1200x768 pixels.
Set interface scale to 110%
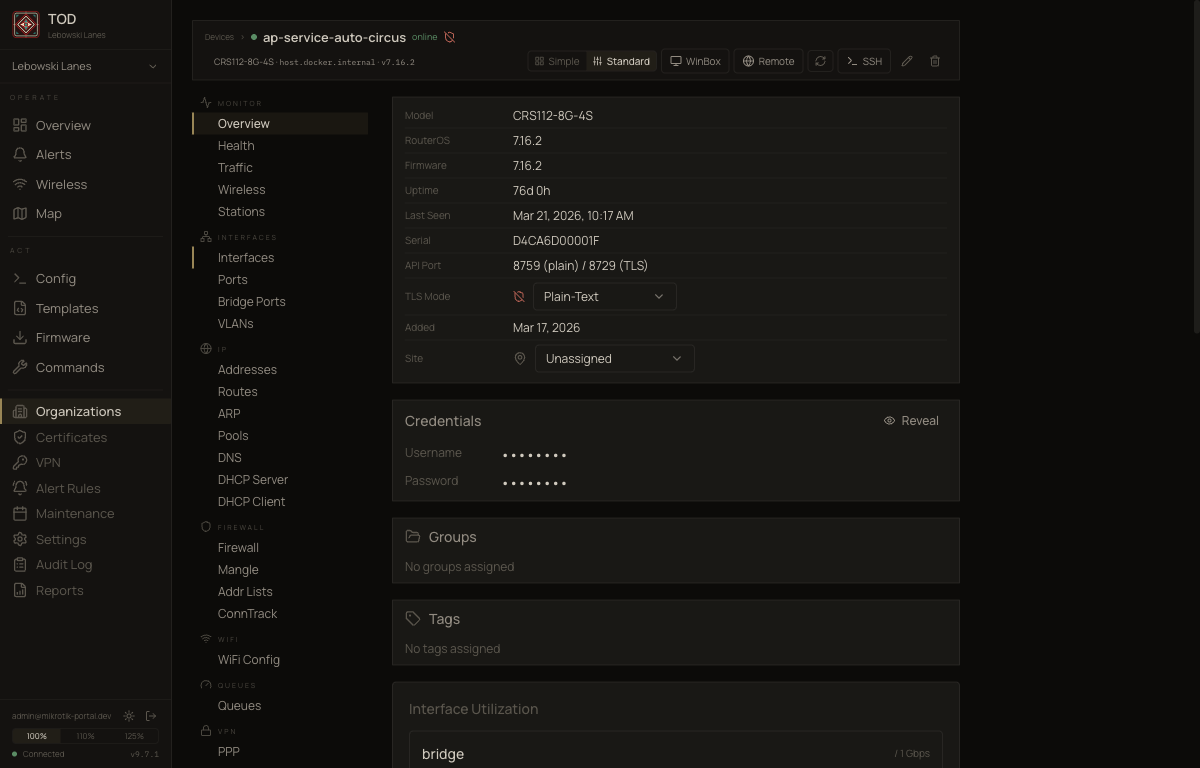[84, 735]
